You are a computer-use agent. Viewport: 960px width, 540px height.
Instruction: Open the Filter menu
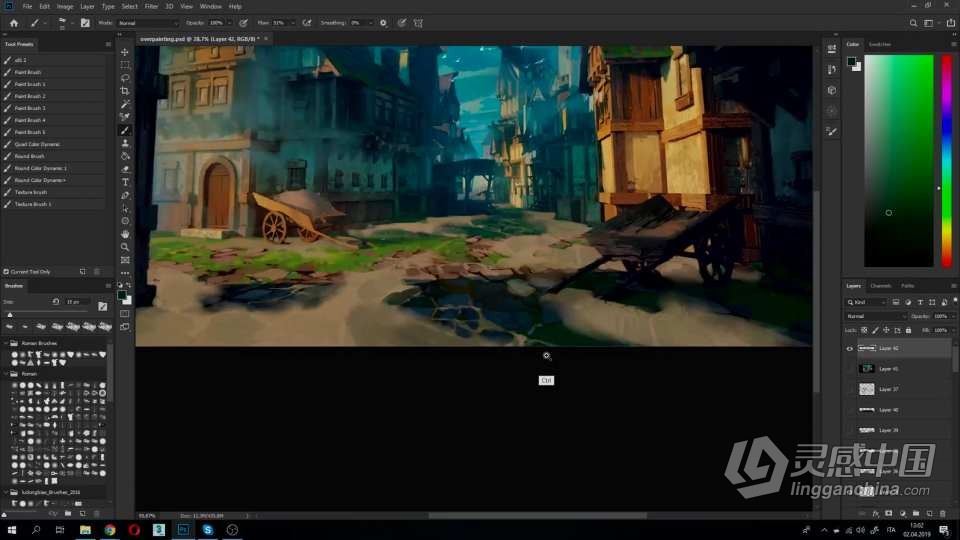click(x=151, y=6)
